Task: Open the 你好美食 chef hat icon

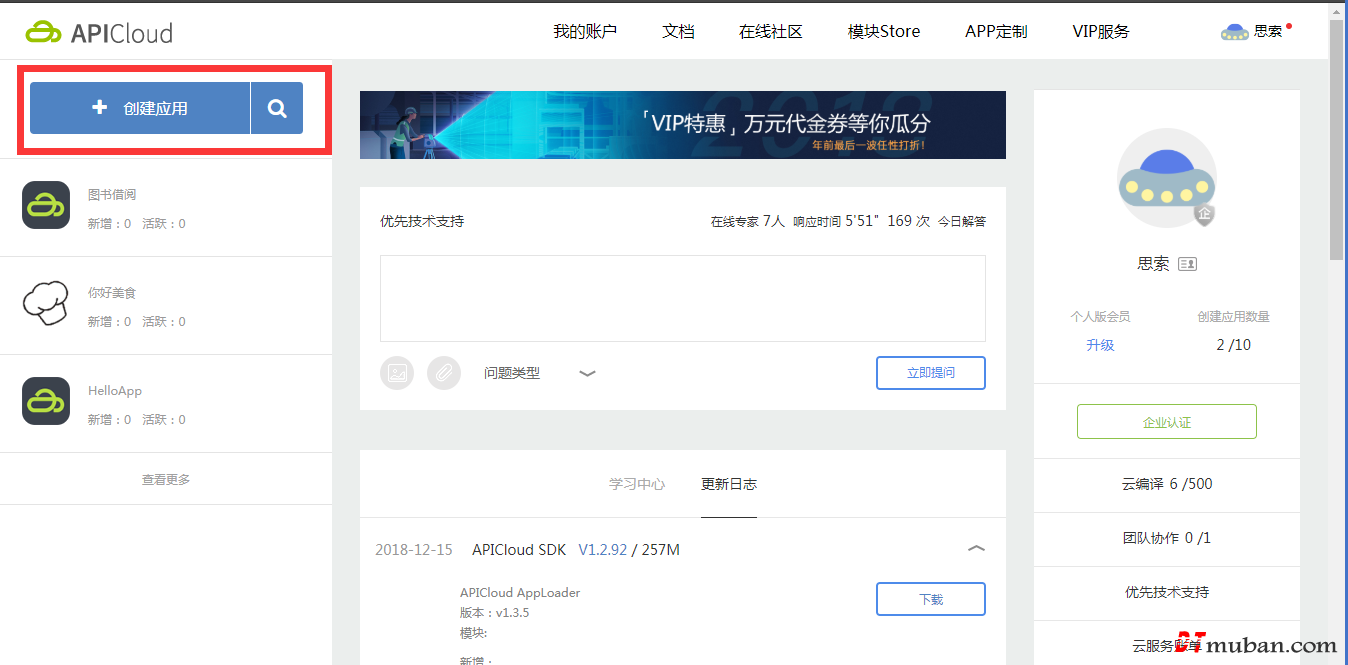Action: tap(46, 303)
